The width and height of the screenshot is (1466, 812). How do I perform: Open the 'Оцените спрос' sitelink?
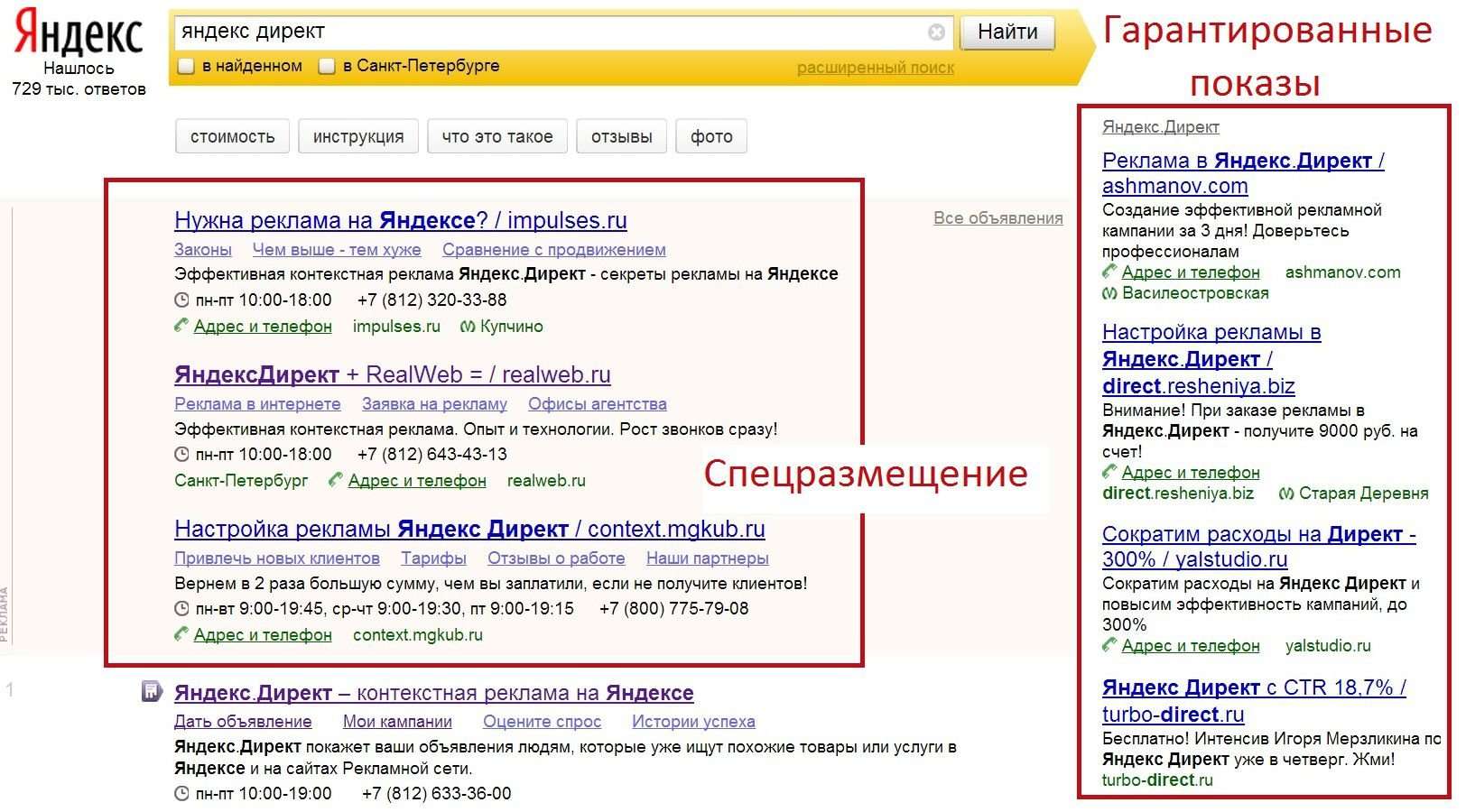542,722
